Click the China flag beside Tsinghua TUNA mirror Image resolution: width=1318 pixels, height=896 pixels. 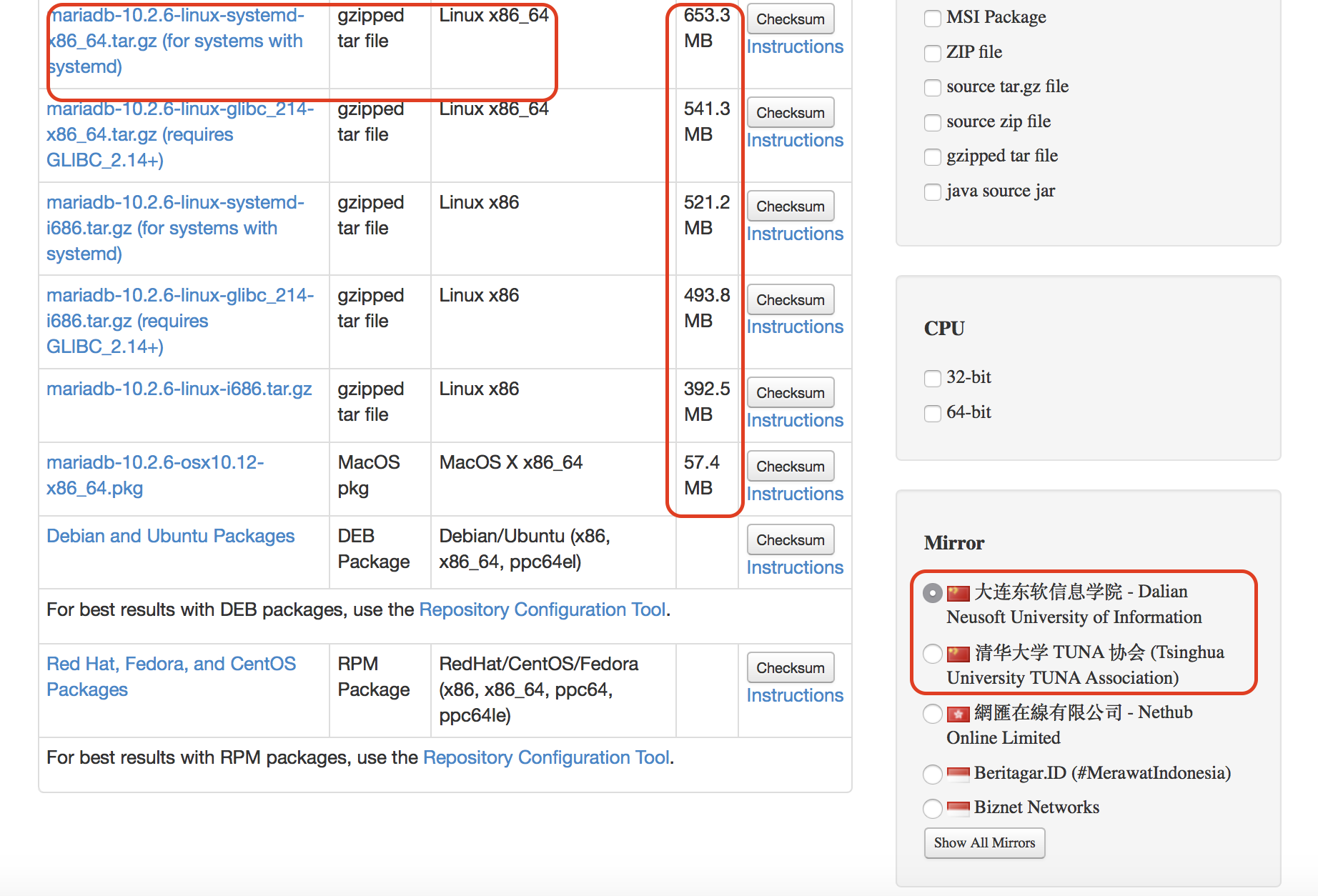958,654
